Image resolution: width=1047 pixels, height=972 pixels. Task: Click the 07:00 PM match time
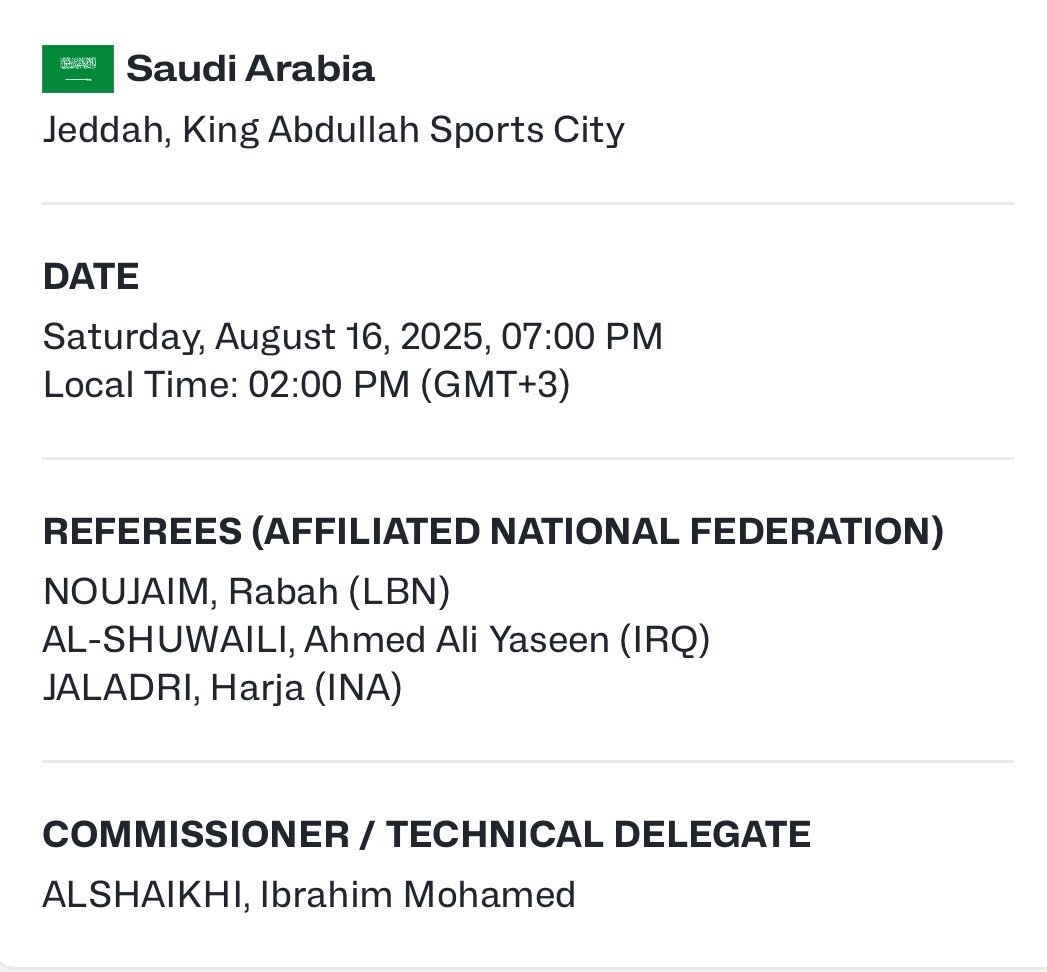coord(582,336)
